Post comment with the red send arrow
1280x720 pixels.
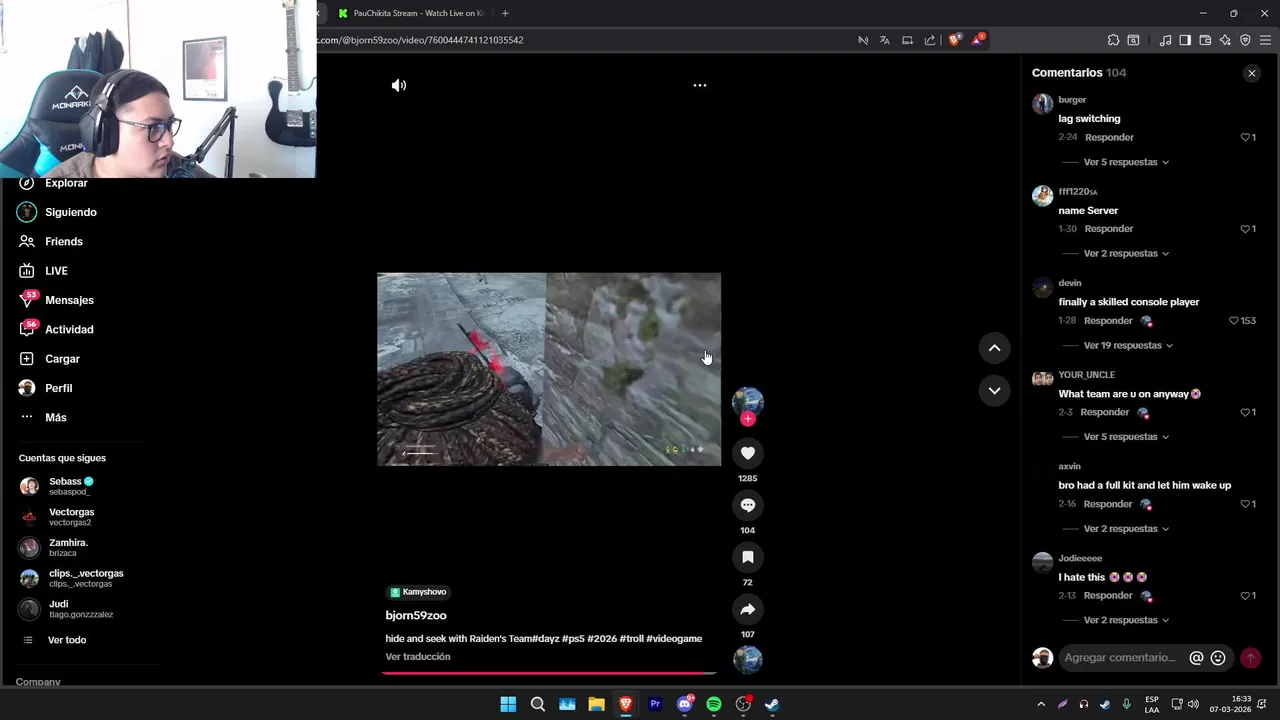click(x=1250, y=658)
